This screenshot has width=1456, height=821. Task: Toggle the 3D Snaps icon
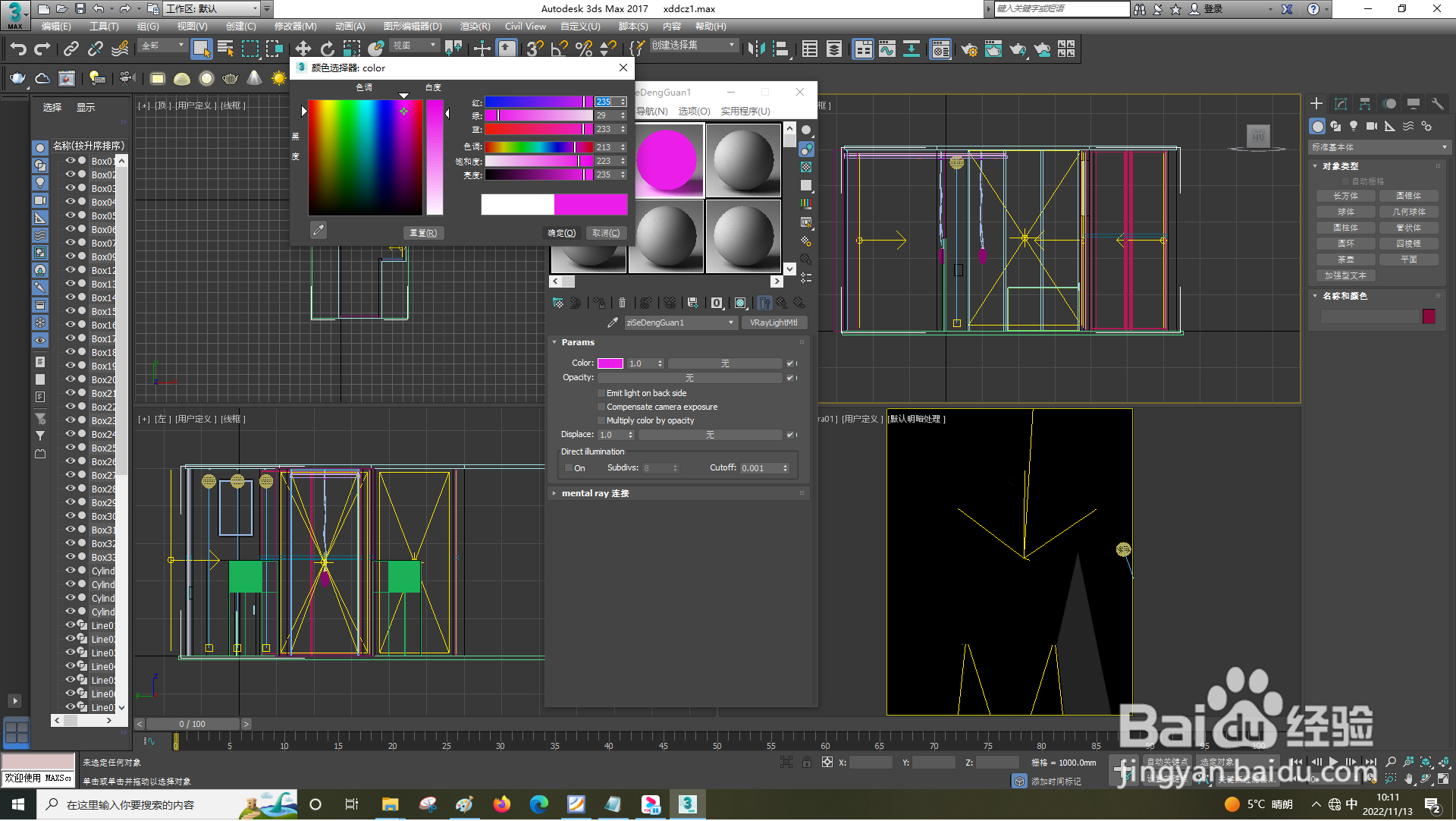(535, 49)
